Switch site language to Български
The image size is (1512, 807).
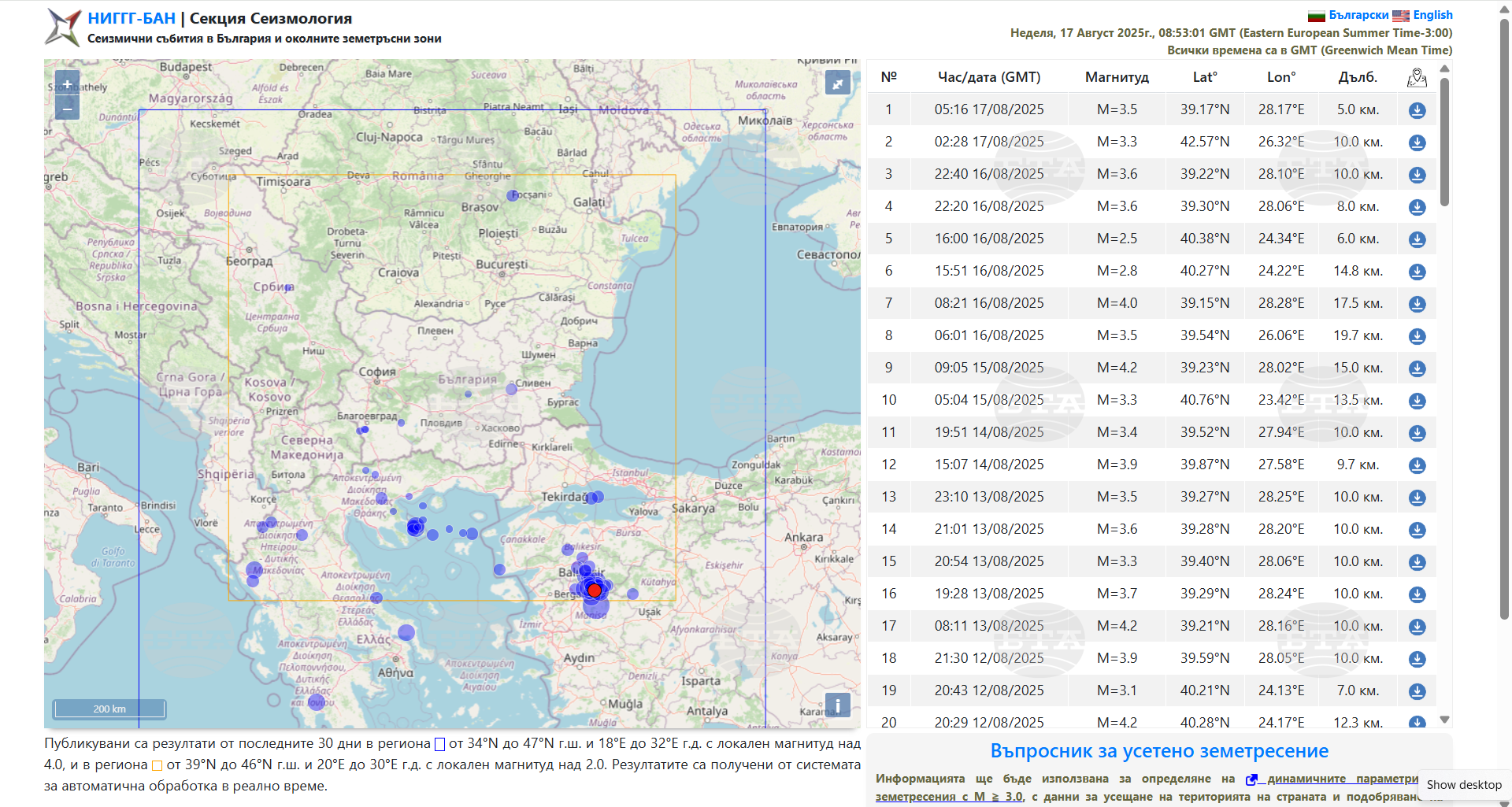tap(1358, 15)
